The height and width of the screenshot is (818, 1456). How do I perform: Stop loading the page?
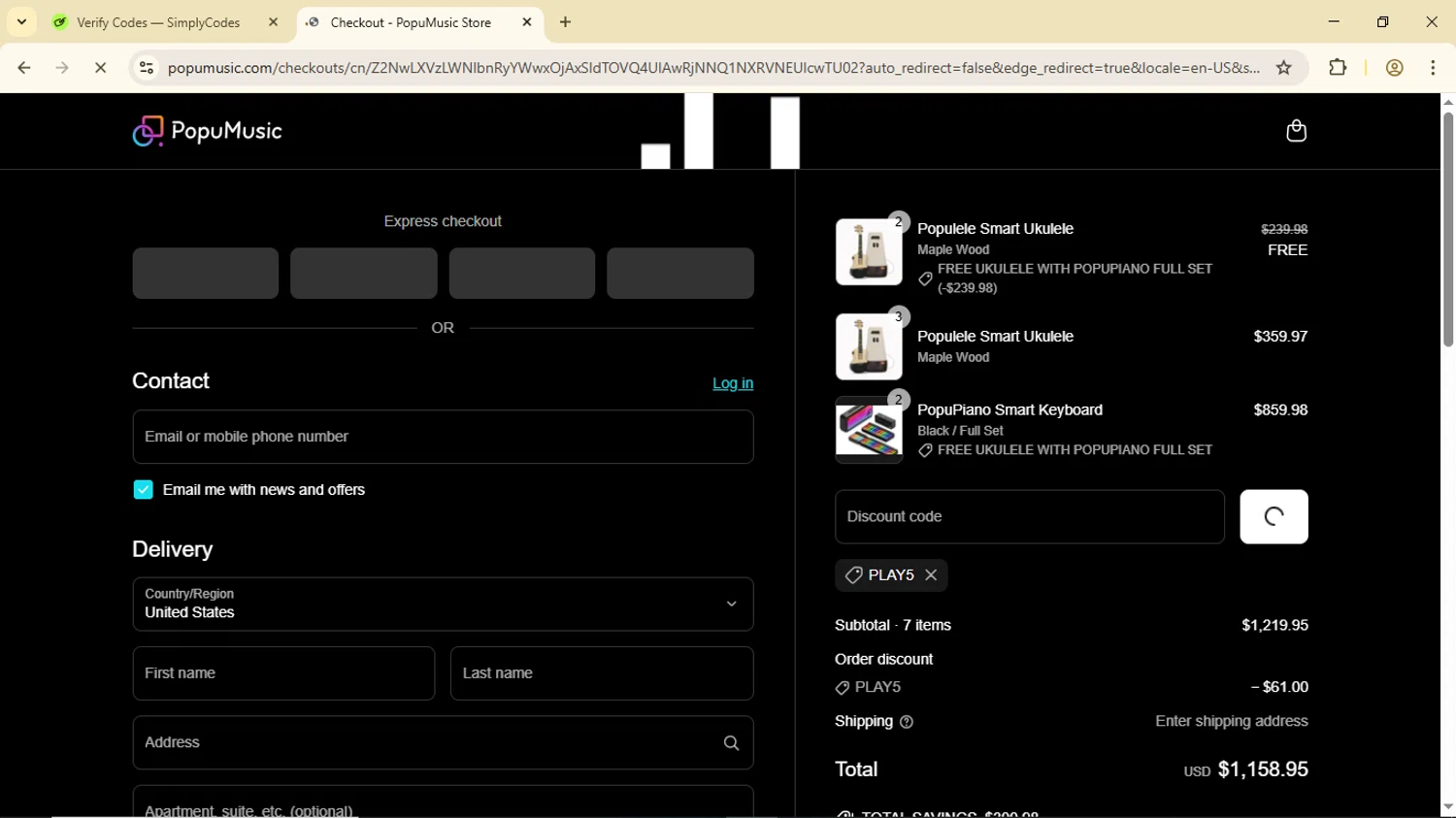101,68
